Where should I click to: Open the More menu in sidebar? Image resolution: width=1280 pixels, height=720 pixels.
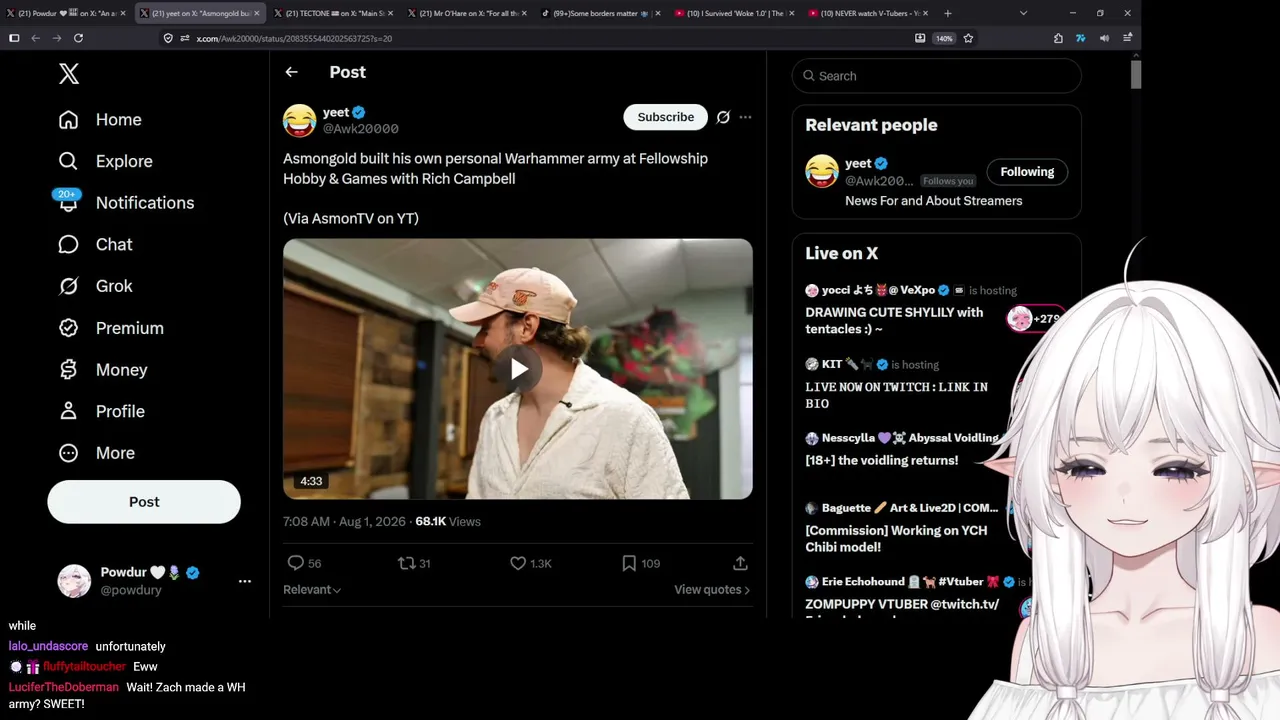96,453
